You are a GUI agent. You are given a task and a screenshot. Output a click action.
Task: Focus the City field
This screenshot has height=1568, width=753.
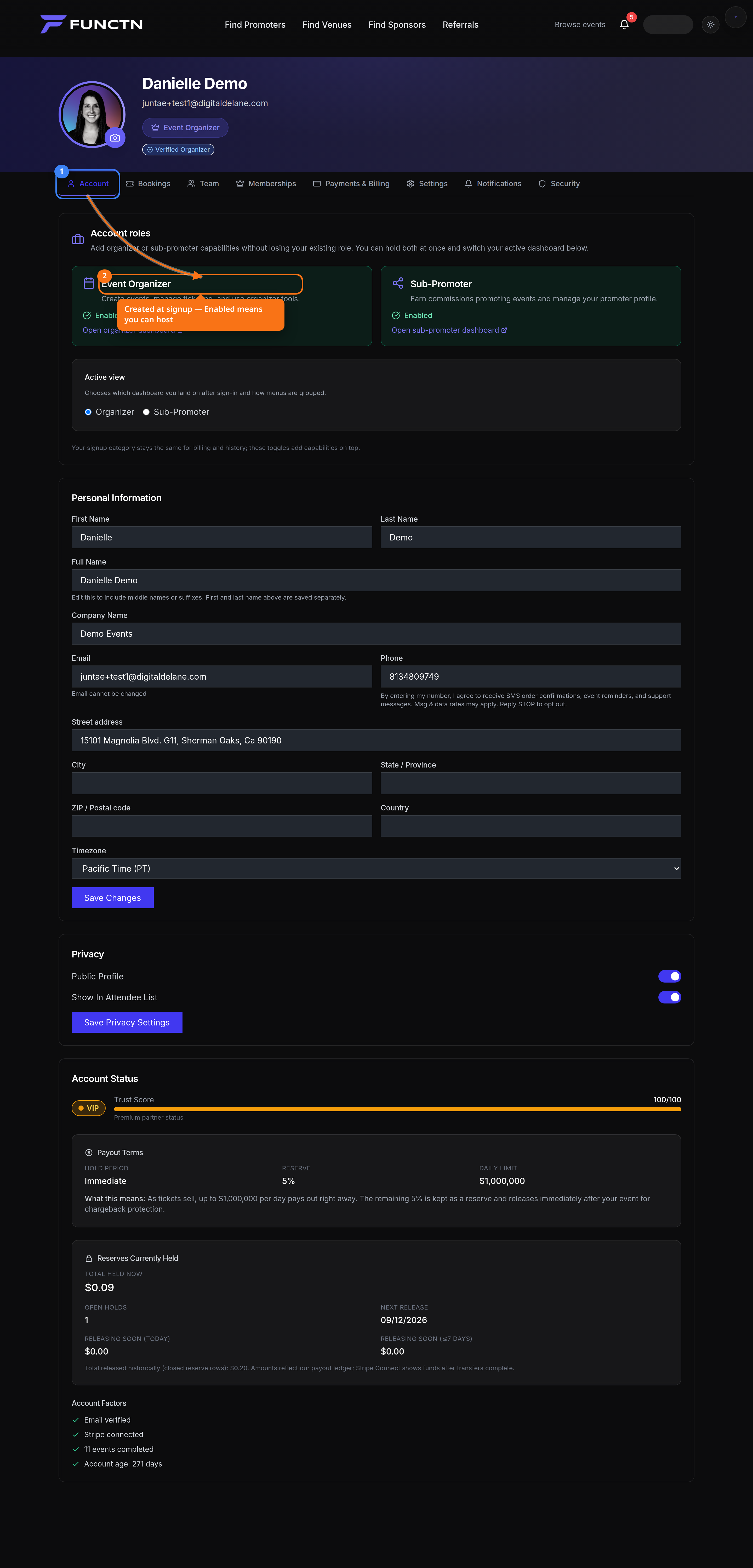click(x=222, y=783)
